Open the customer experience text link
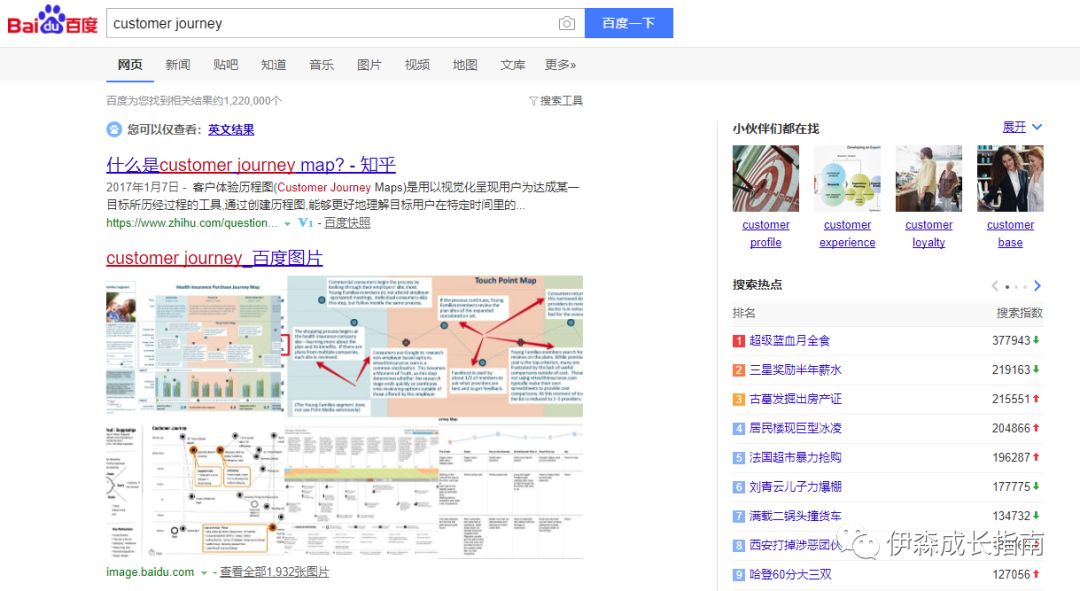 [847, 234]
